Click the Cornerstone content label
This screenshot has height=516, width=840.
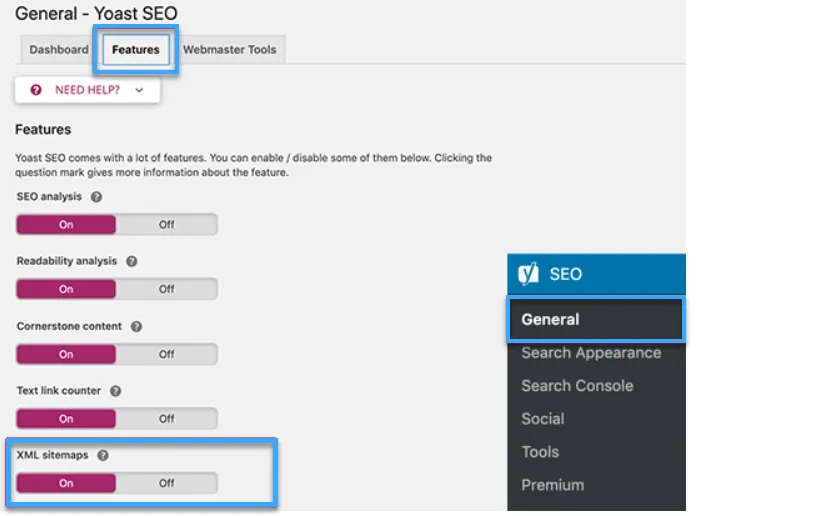tap(69, 326)
